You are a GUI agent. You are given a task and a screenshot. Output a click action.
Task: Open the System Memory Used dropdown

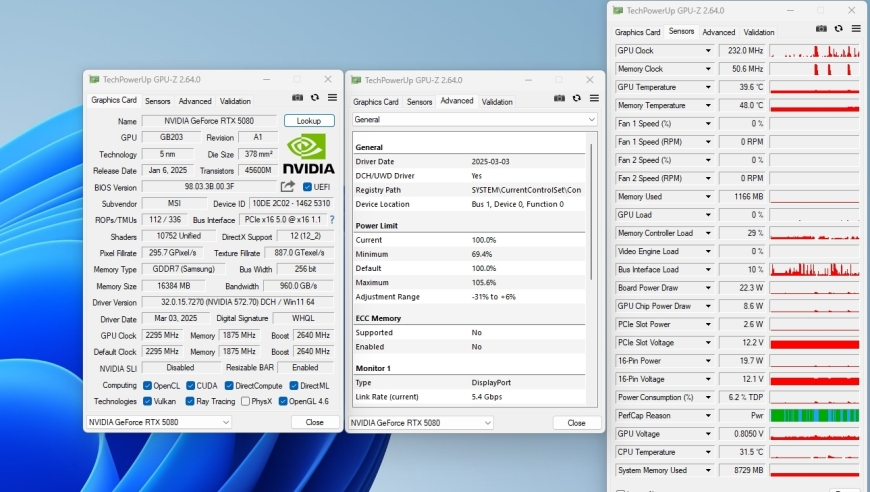point(708,470)
